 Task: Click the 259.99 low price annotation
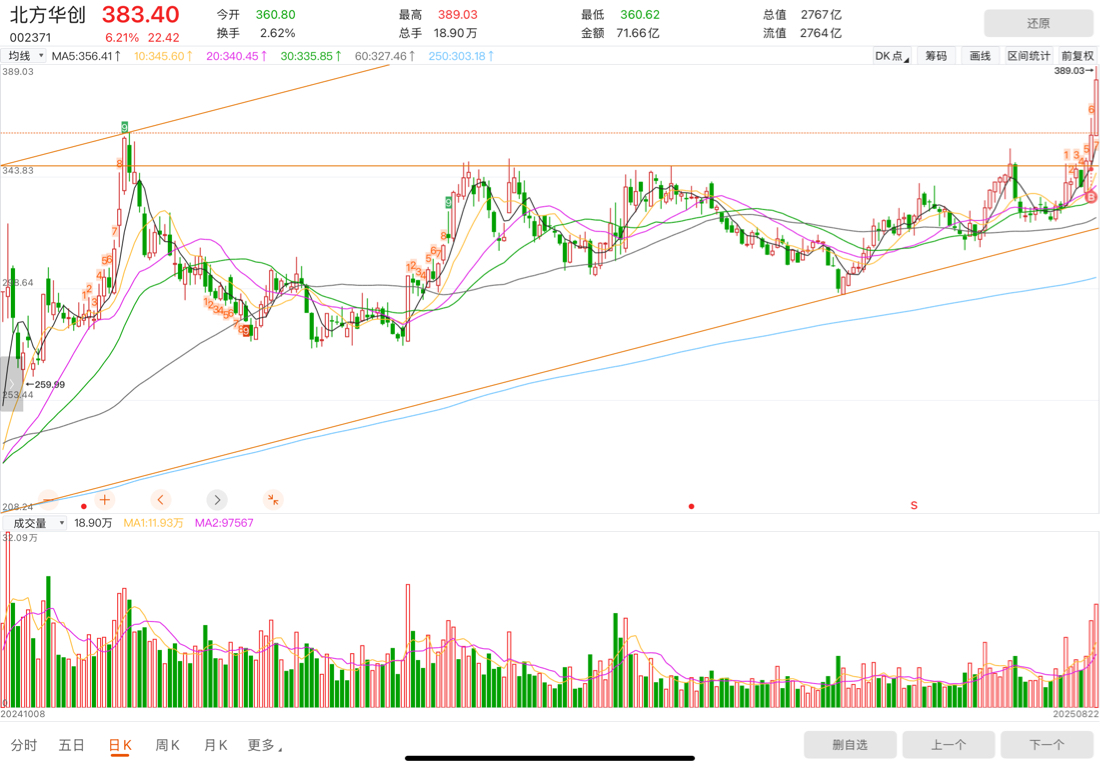[x=45, y=384]
